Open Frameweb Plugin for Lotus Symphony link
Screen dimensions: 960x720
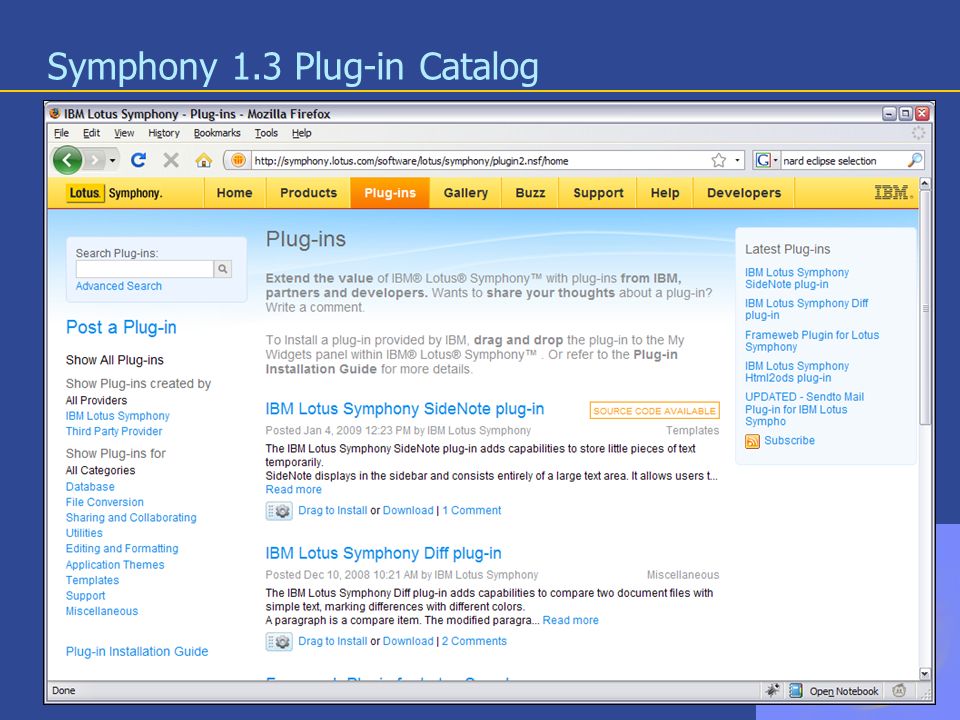coord(812,341)
